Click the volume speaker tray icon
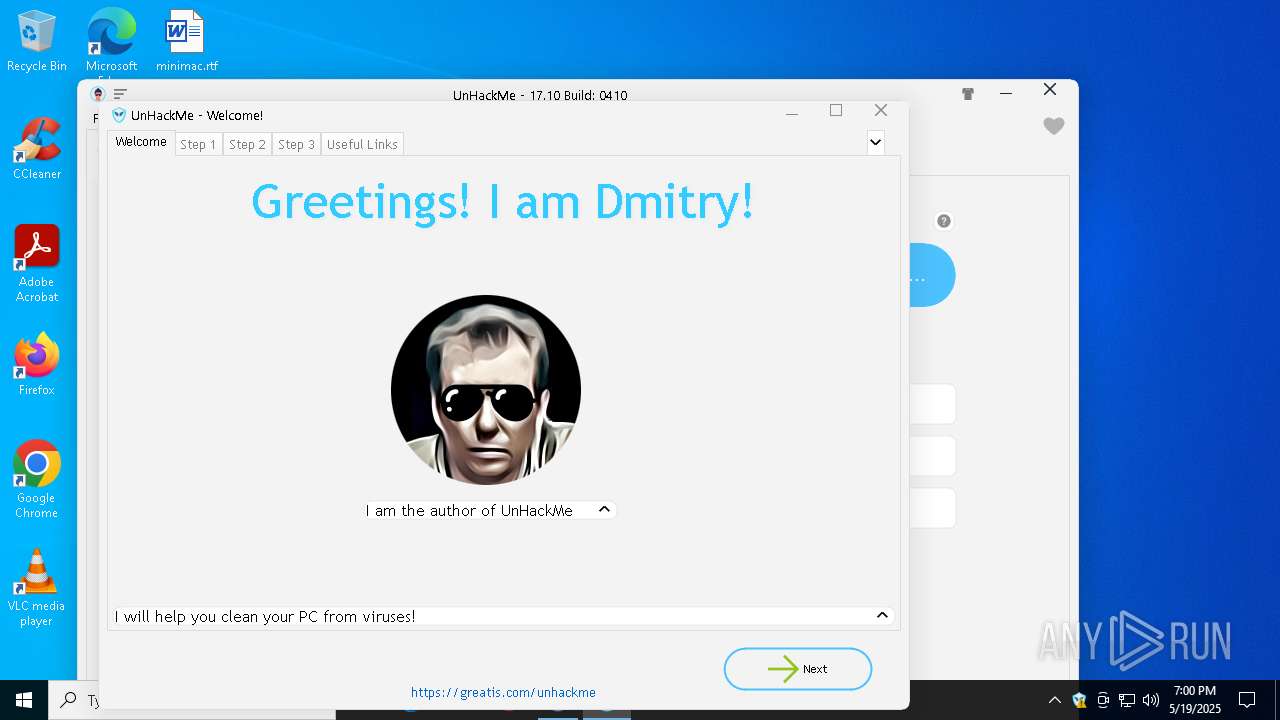Image resolution: width=1280 pixels, height=720 pixels. tap(1151, 700)
